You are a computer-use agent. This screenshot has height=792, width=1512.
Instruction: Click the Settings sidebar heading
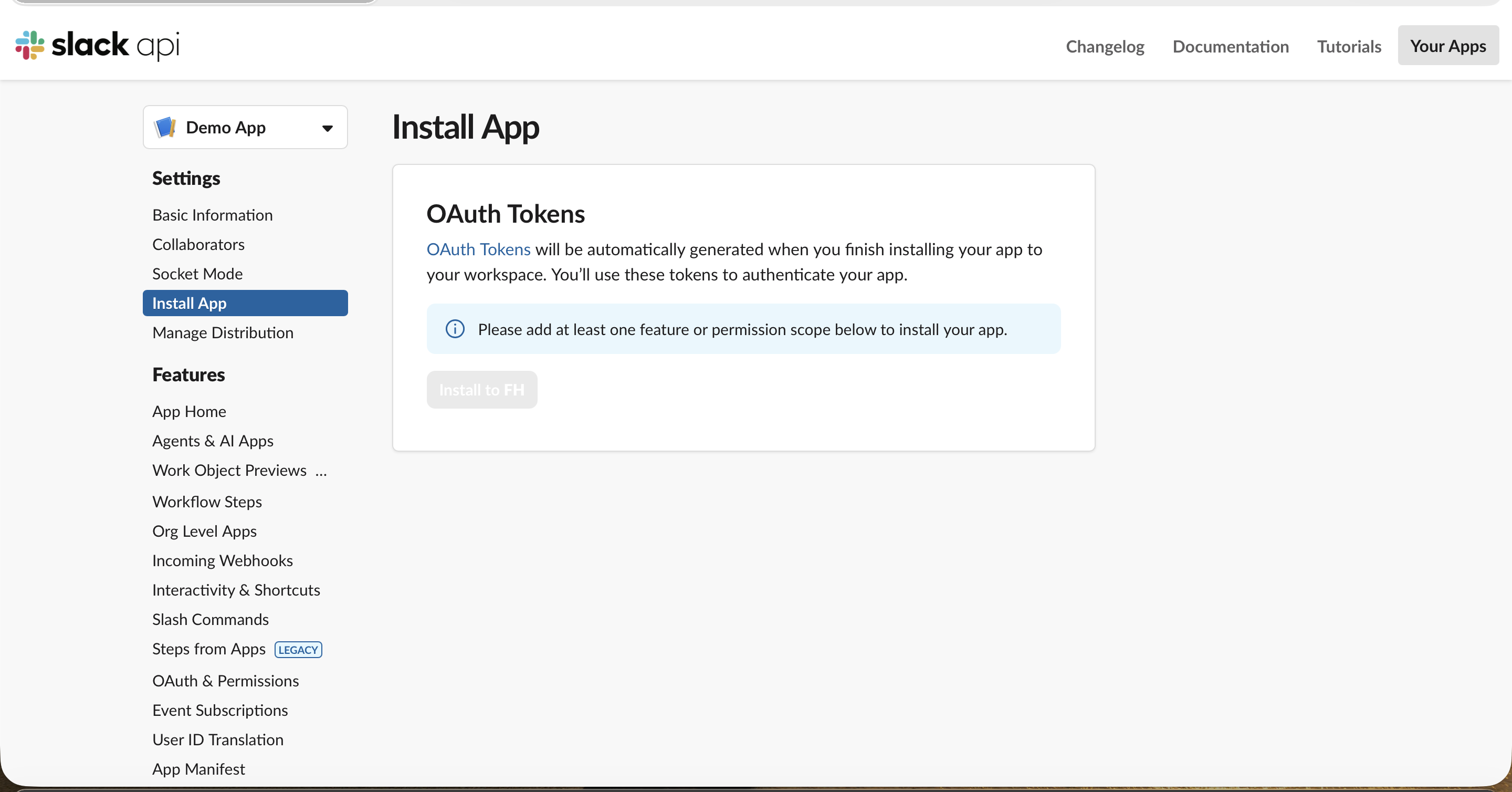(x=186, y=178)
